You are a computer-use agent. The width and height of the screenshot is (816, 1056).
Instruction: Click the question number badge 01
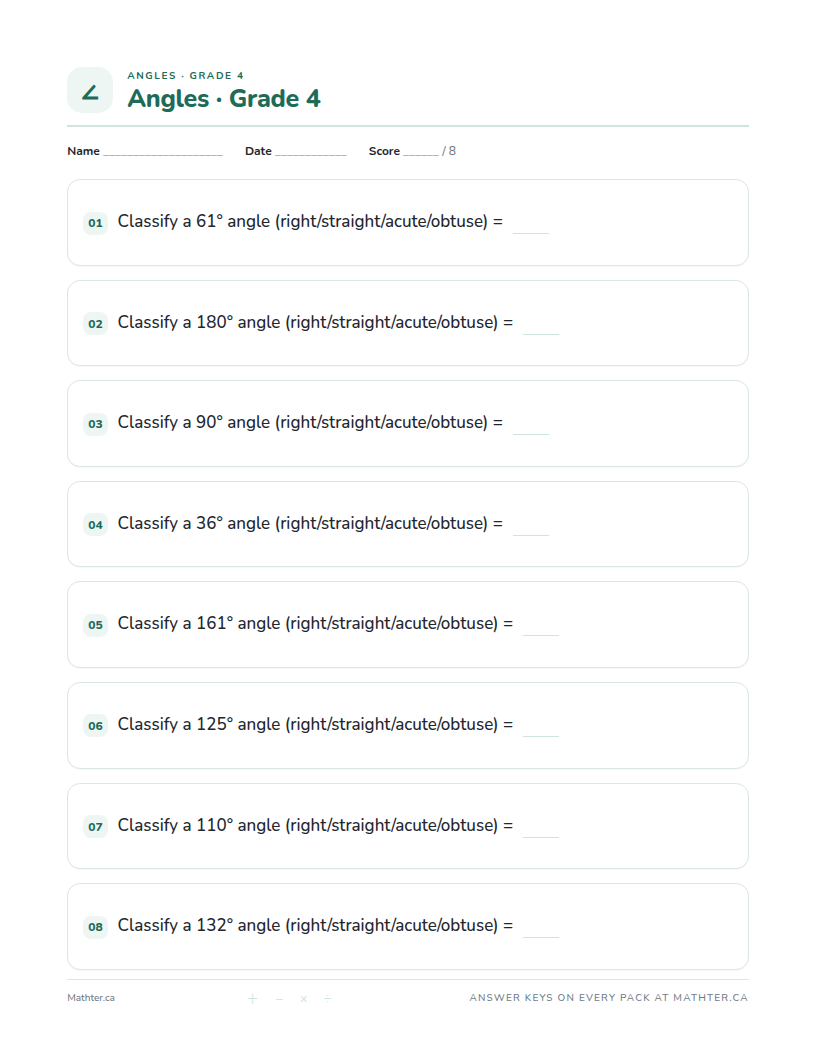[x=96, y=223]
